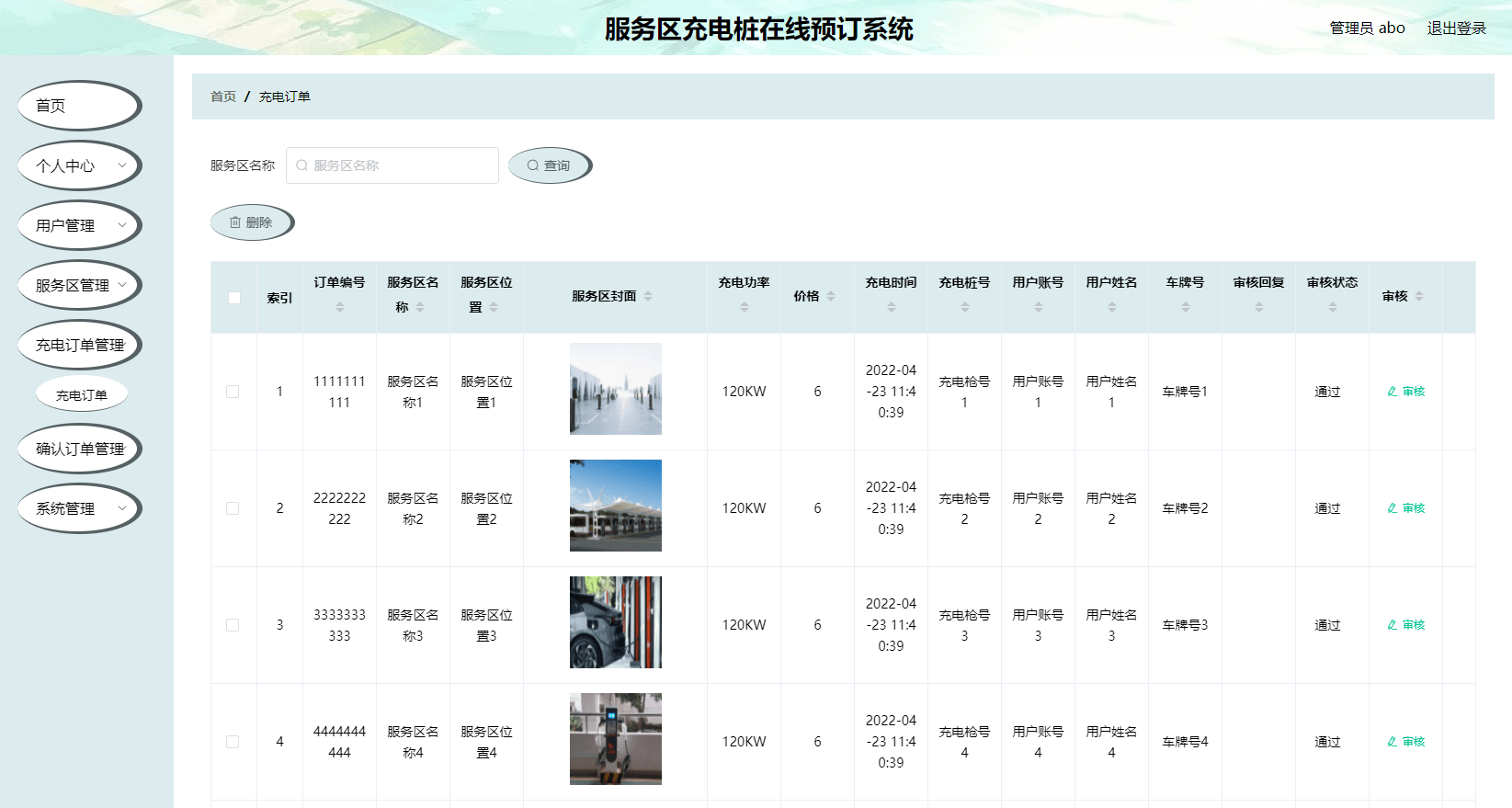Viewport: 1512px width, 808px height.
Task: Sort by 价格 column arrows
Action: [831, 296]
